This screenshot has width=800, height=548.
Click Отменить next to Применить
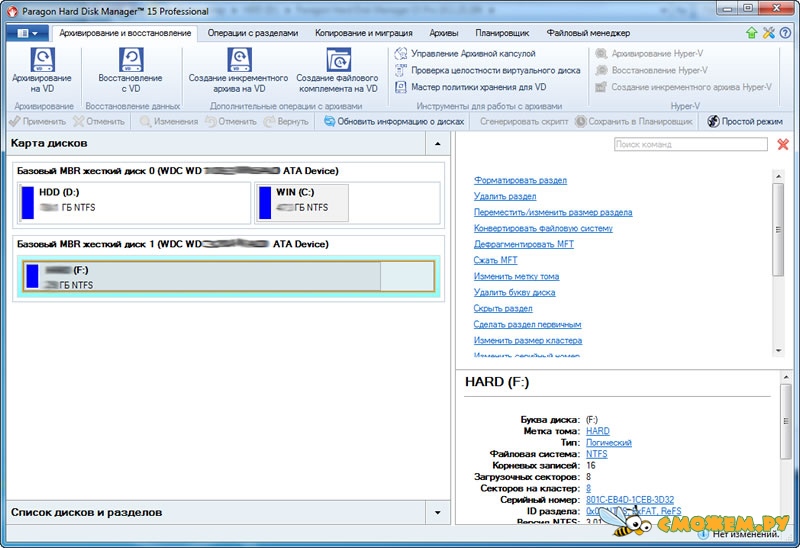click(x=99, y=121)
